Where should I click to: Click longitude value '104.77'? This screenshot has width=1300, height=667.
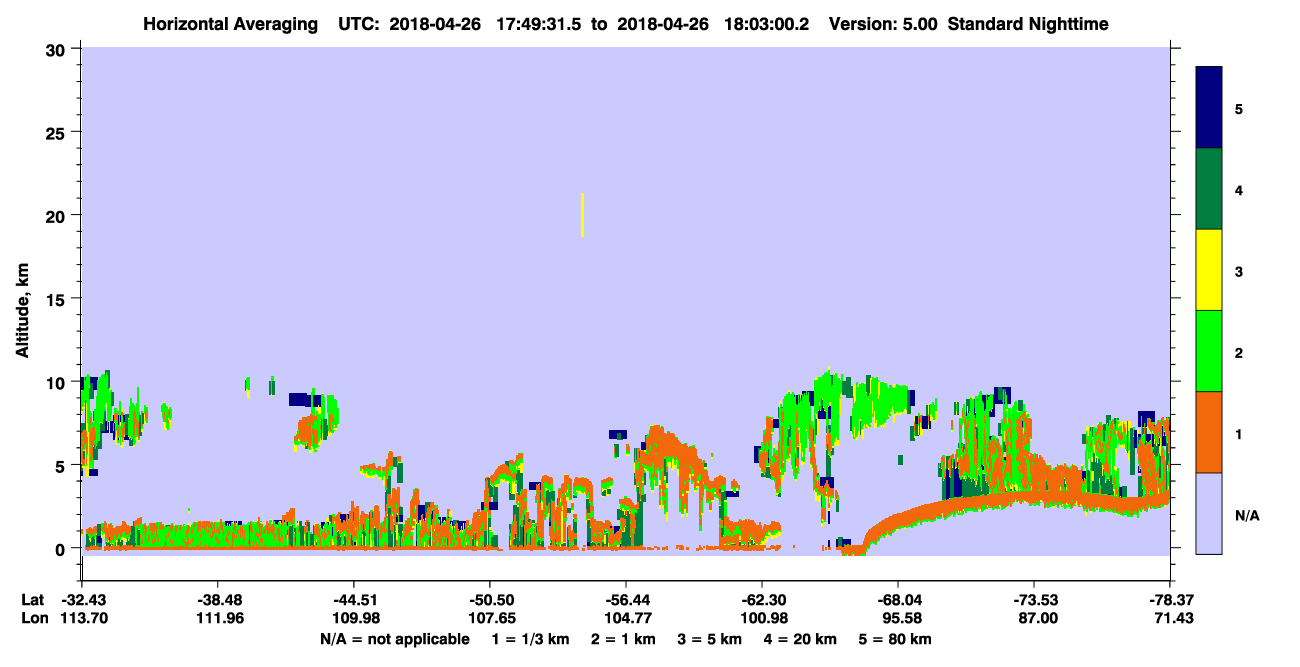pos(625,619)
